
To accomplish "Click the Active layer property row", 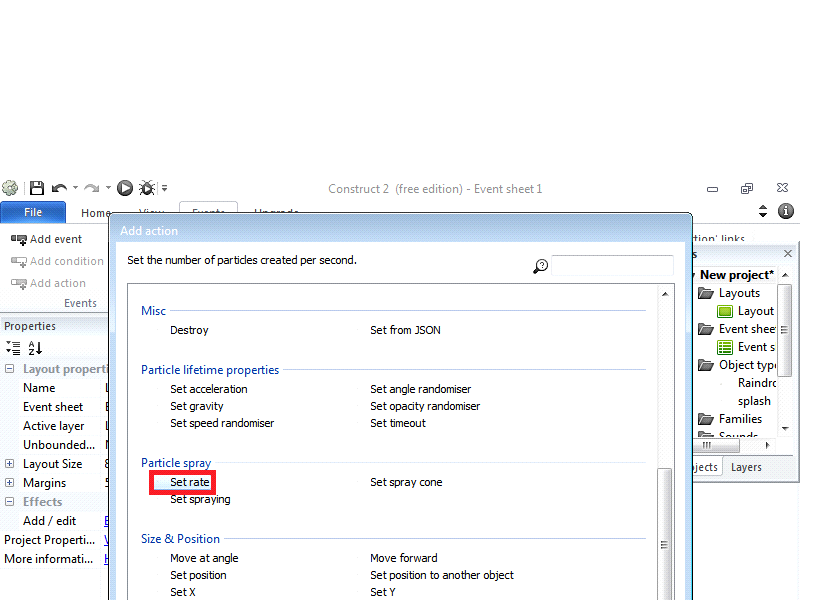I will coord(54,426).
